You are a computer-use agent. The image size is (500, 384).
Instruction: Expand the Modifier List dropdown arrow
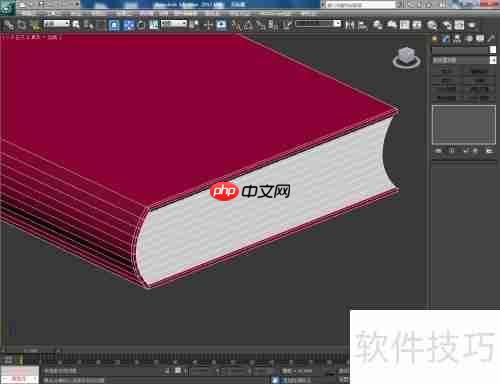493,60
